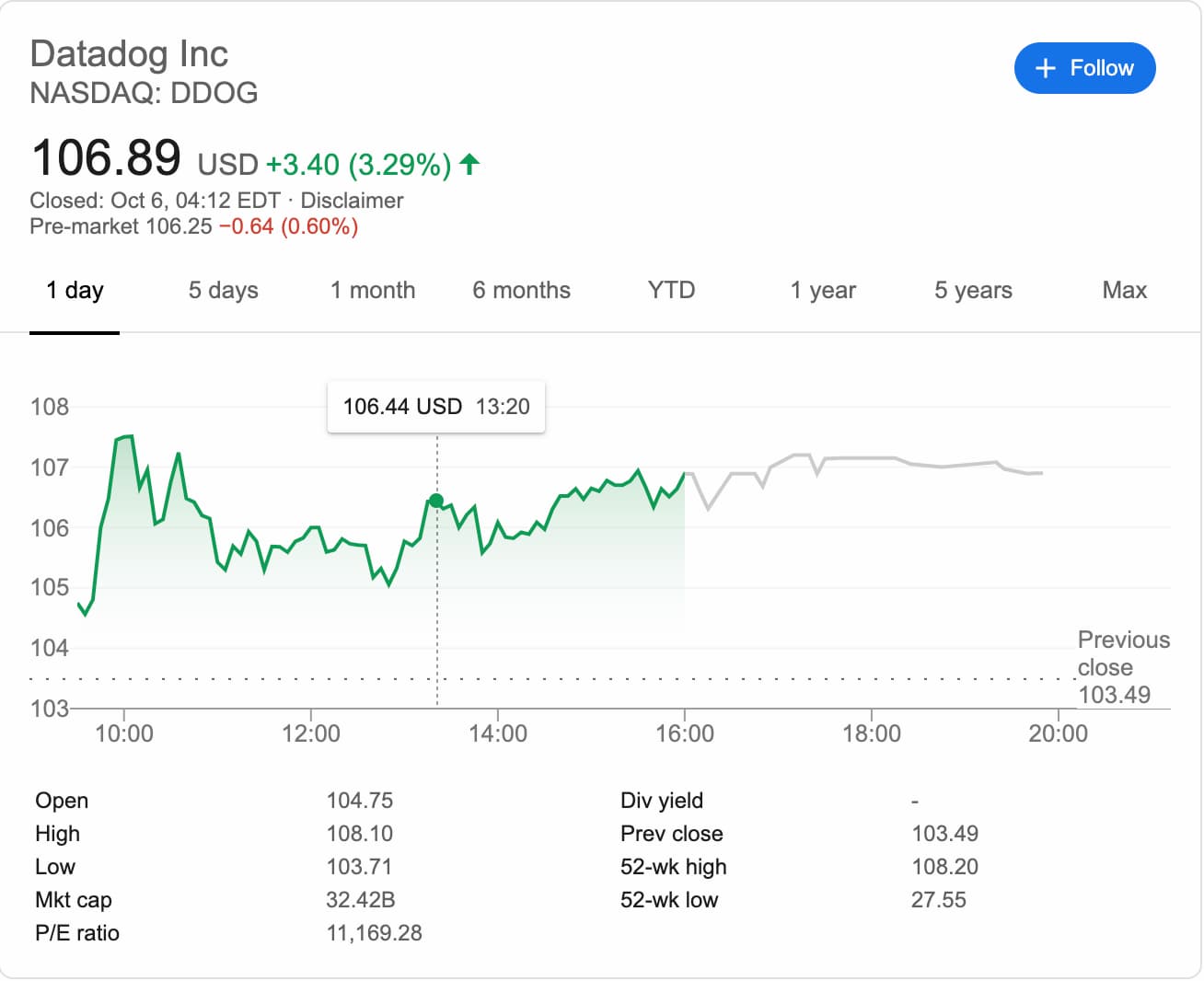
Task: View the 5 years chart range
Action: pyautogui.click(x=973, y=291)
